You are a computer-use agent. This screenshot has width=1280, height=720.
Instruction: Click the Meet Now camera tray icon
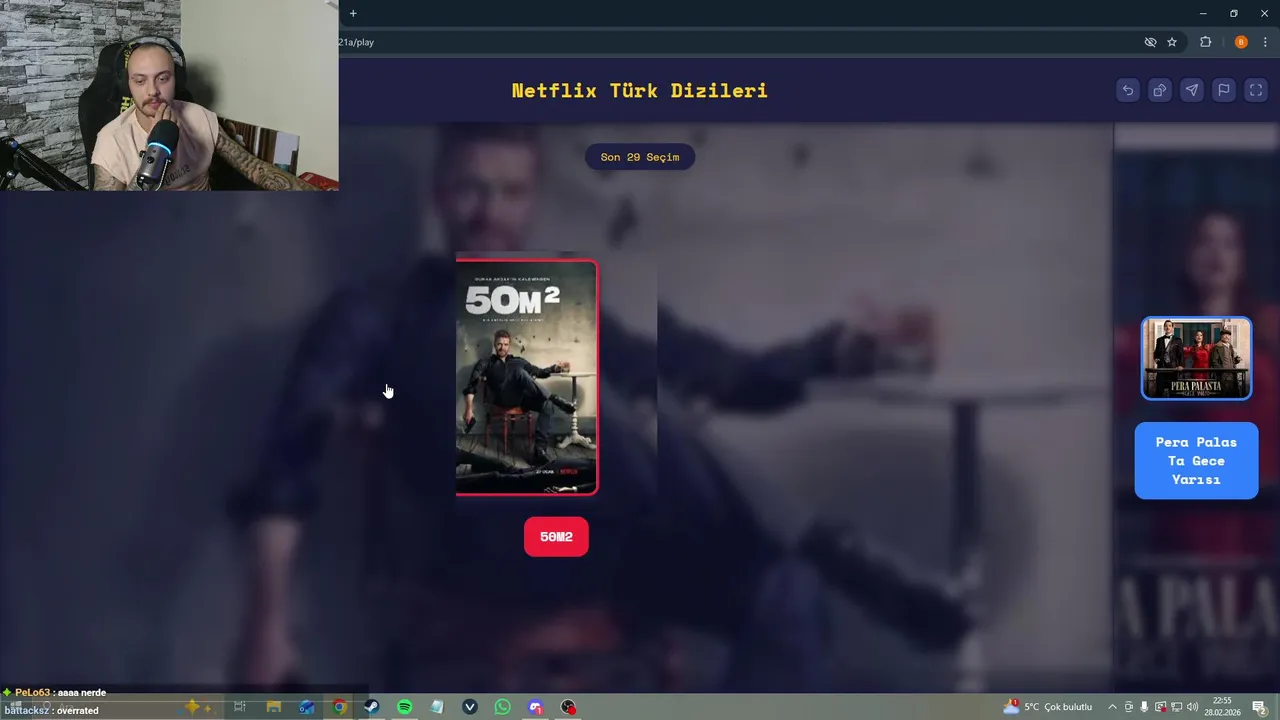coord(1129,707)
